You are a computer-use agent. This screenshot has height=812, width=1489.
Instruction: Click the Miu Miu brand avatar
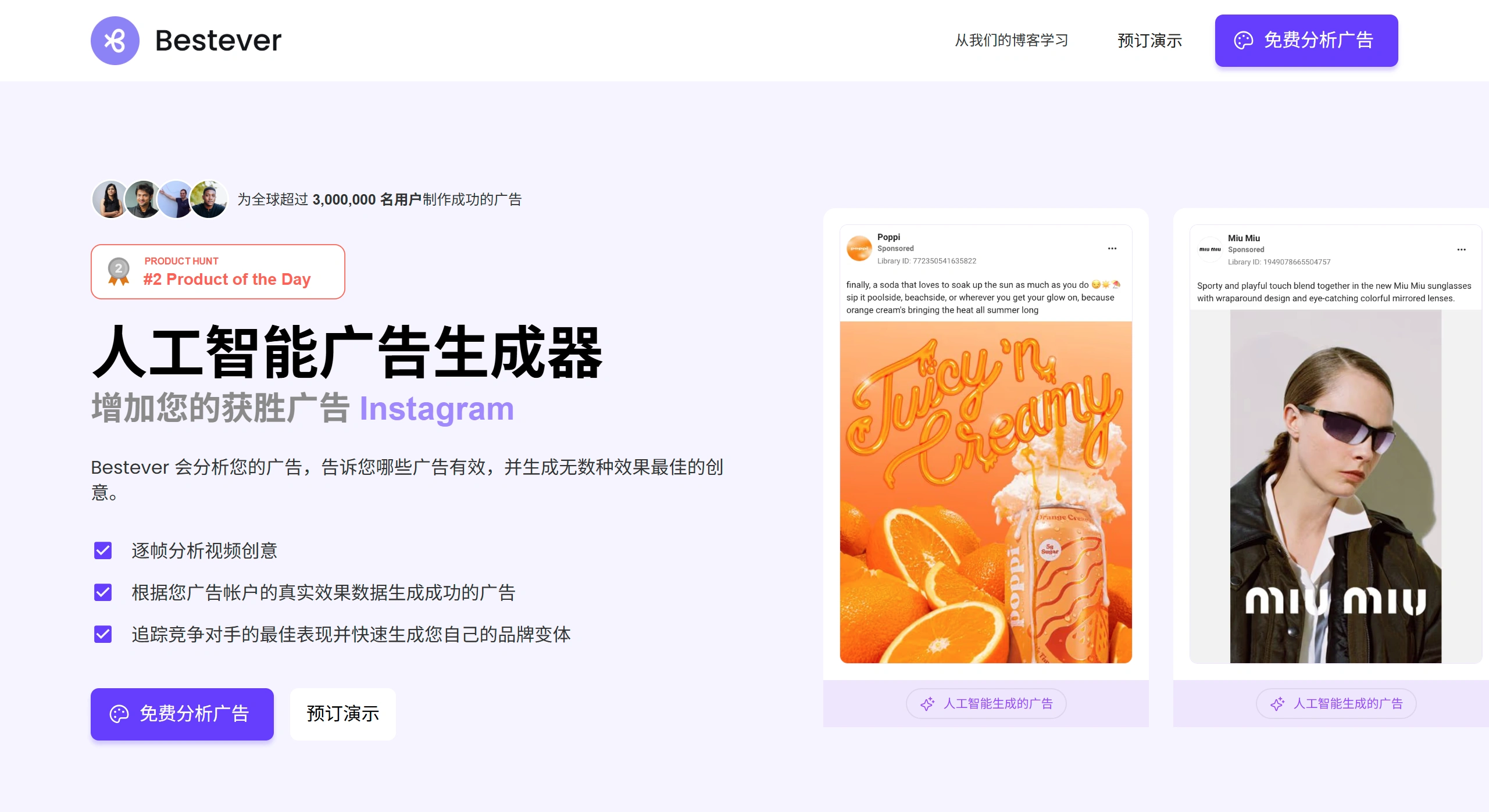[1211, 249]
